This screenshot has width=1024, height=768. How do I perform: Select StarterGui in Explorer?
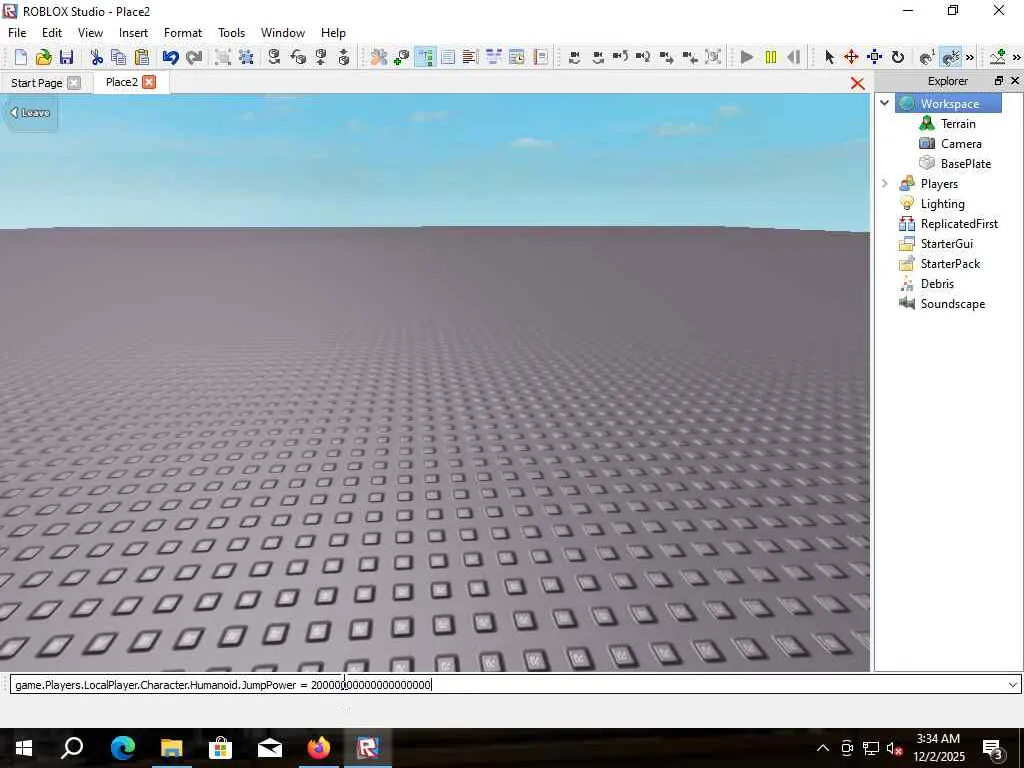(x=947, y=244)
